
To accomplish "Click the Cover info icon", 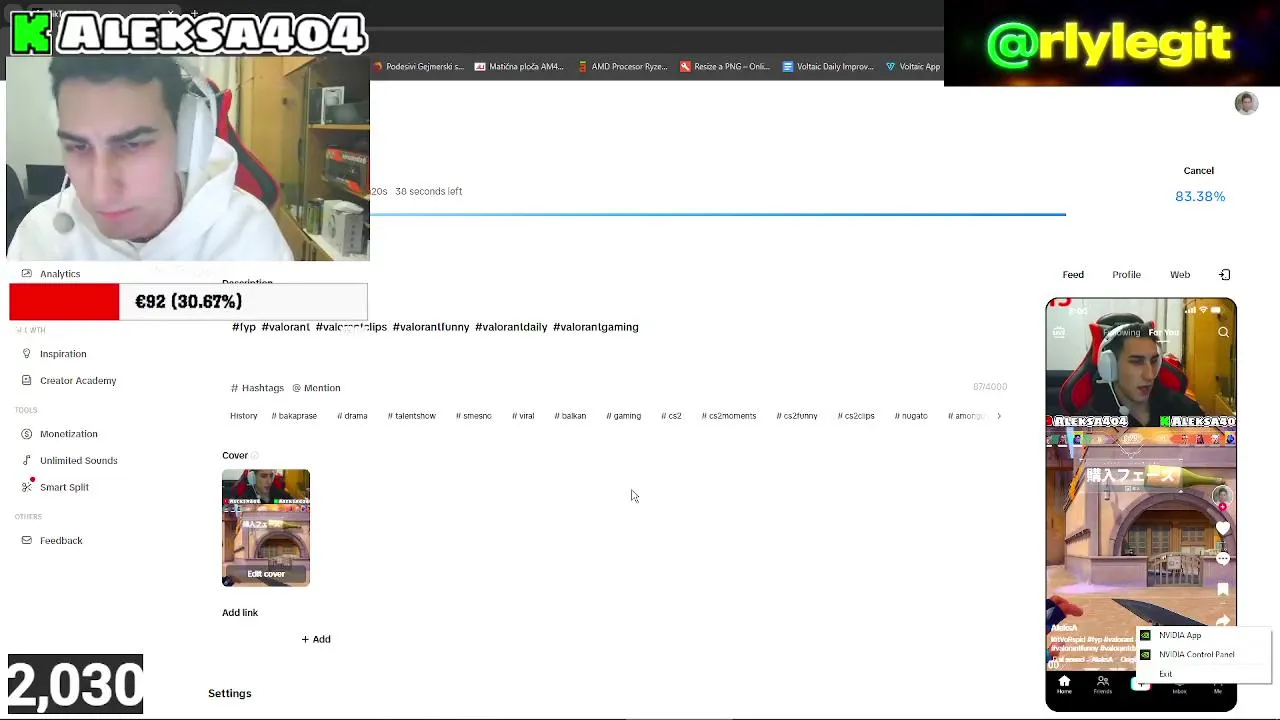I will click(x=255, y=456).
